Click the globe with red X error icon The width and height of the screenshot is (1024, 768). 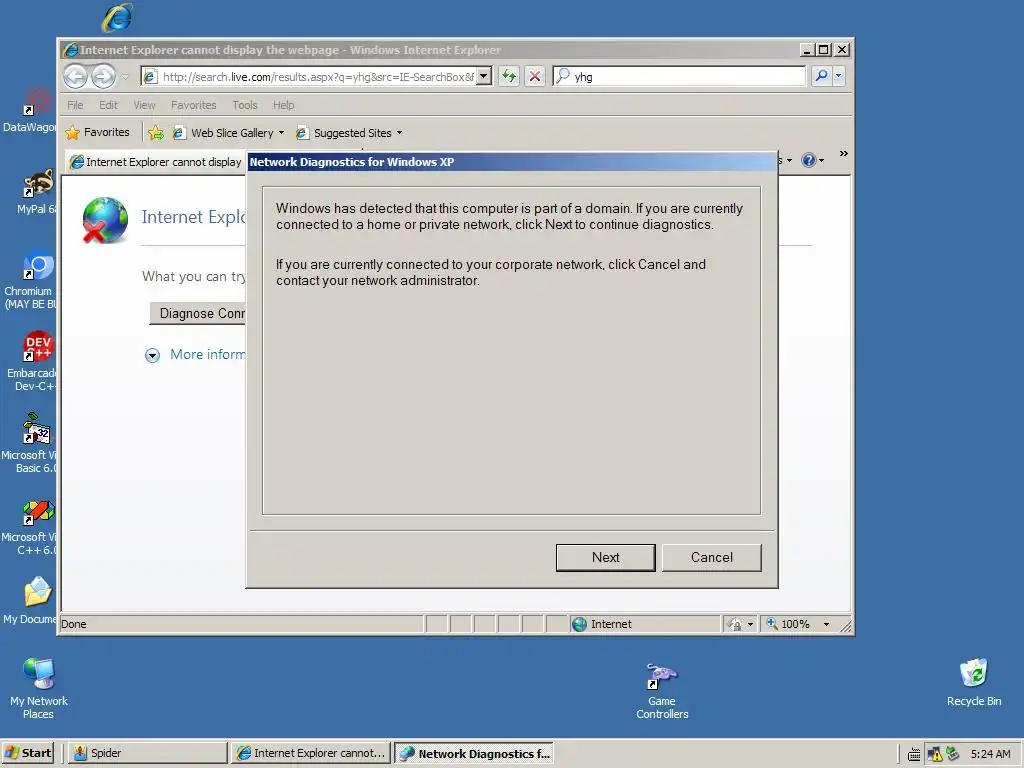[104, 220]
